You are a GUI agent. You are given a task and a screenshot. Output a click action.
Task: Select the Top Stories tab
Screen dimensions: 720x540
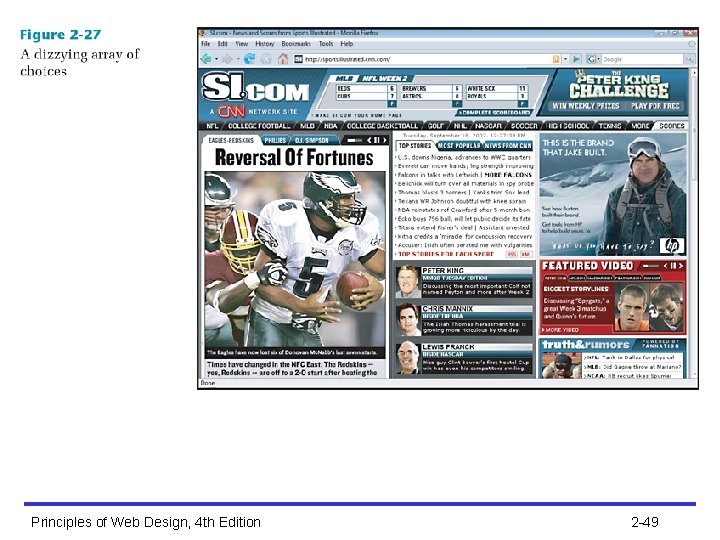415,146
